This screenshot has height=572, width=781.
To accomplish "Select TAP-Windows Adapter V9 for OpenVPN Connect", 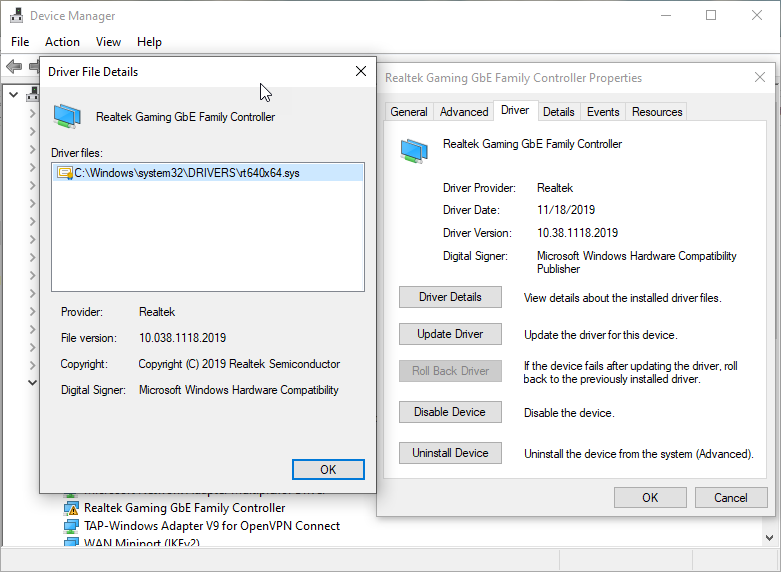I will click(212, 526).
